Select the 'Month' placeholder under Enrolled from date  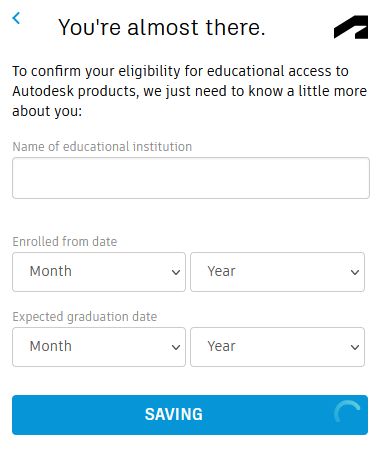[51, 271]
